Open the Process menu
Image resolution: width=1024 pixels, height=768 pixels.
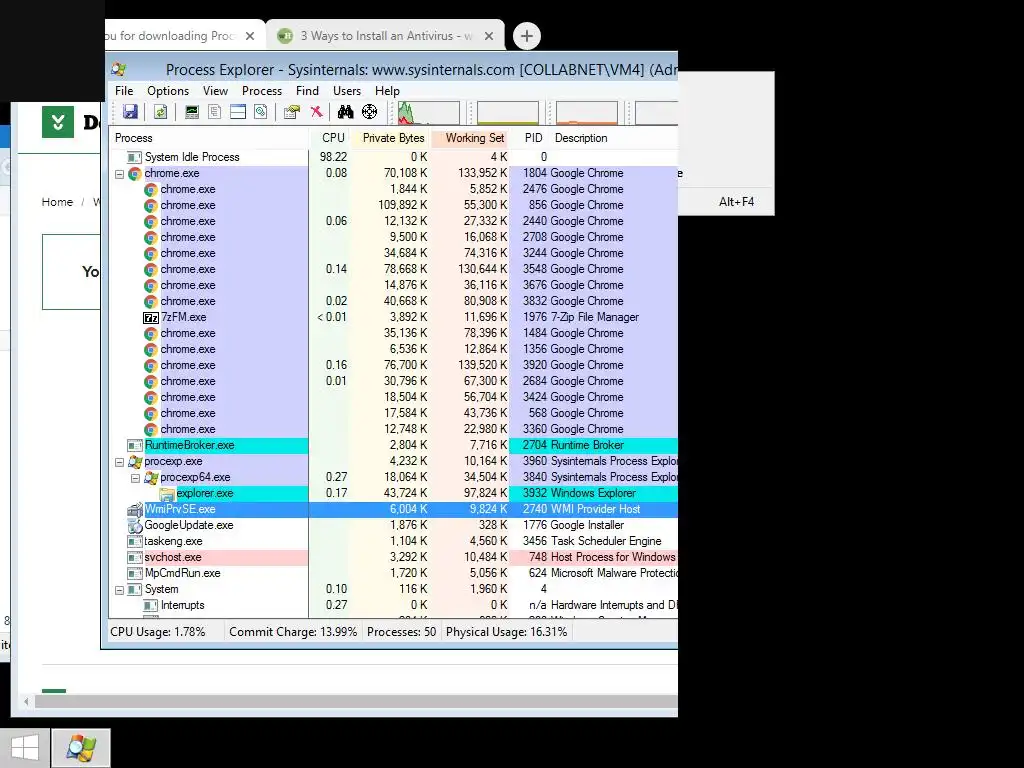click(262, 91)
